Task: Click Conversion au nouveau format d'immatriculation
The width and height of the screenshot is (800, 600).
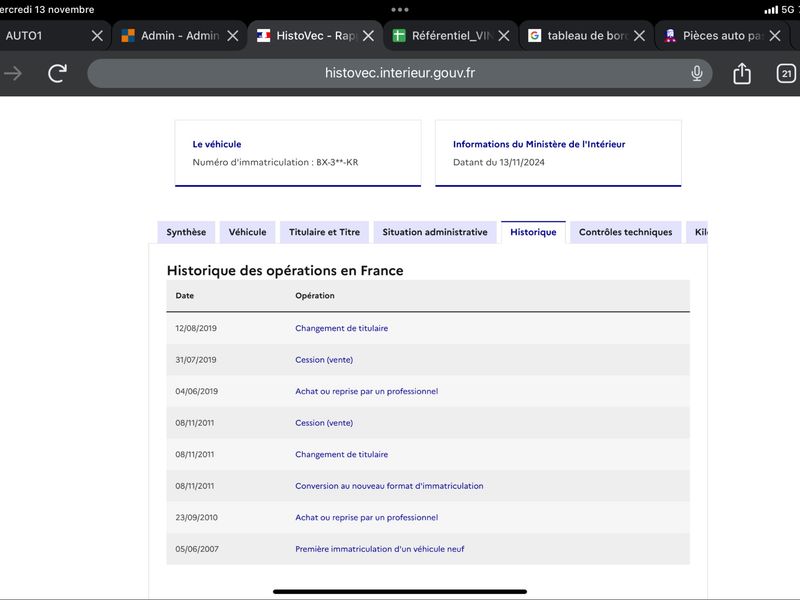Action: click(389, 486)
